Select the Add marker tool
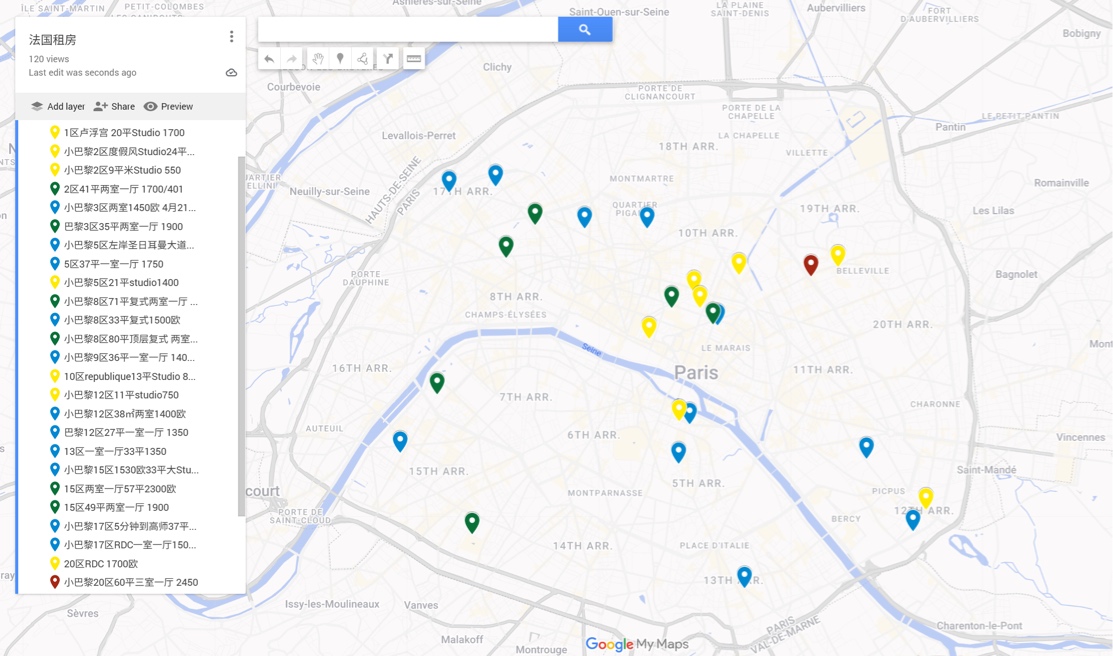This screenshot has width=1113, height=656. pos(340,59)
